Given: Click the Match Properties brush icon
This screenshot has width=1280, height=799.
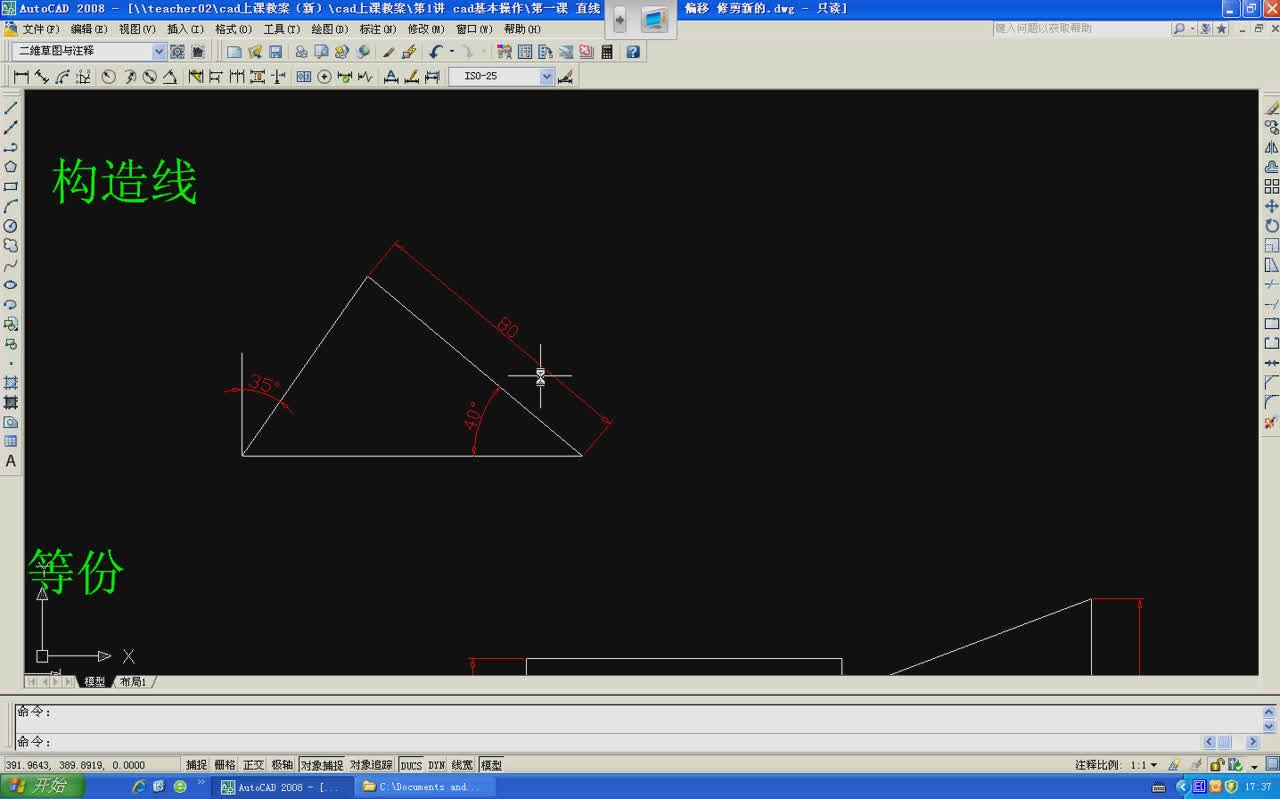Looking at the screenshot, I should [x=389, y=51].
